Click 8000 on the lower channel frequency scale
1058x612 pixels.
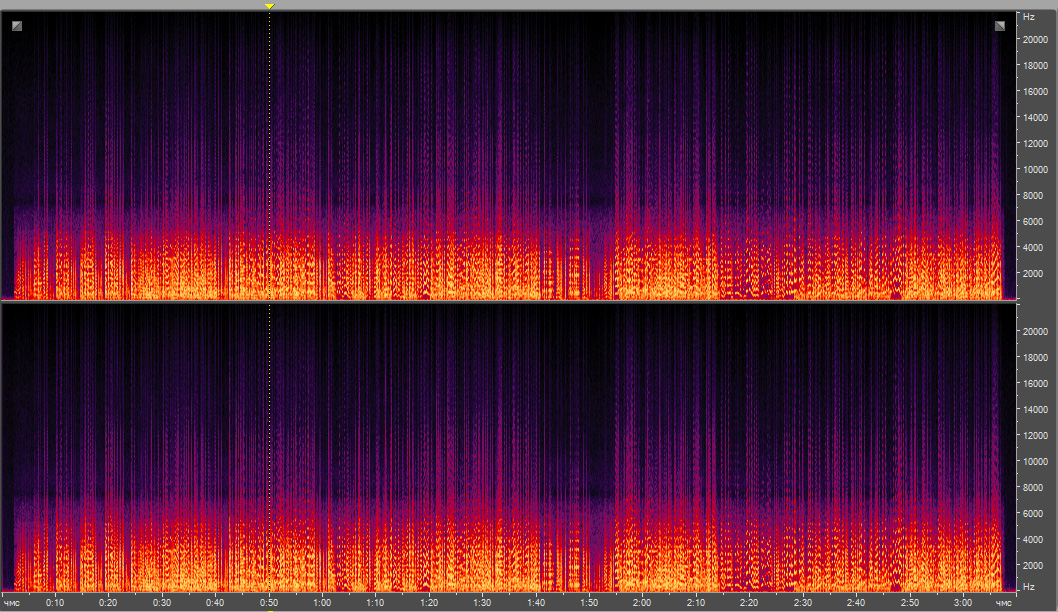pos(1033,488)
